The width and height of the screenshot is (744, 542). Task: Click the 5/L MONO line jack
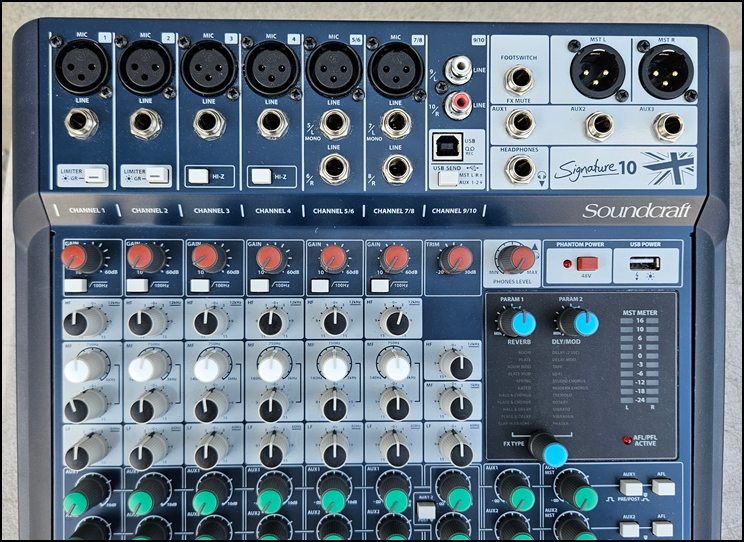335,124
